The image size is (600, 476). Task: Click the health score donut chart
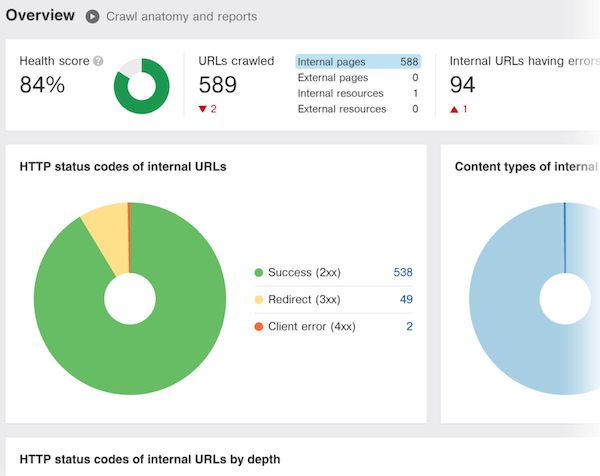pyautogui.click(x=142, y=86)
